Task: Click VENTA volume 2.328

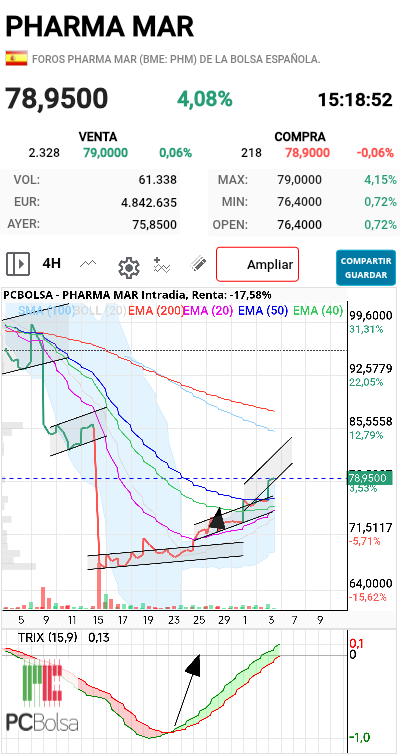Action: pyautogui.click(x=44, y=153)
